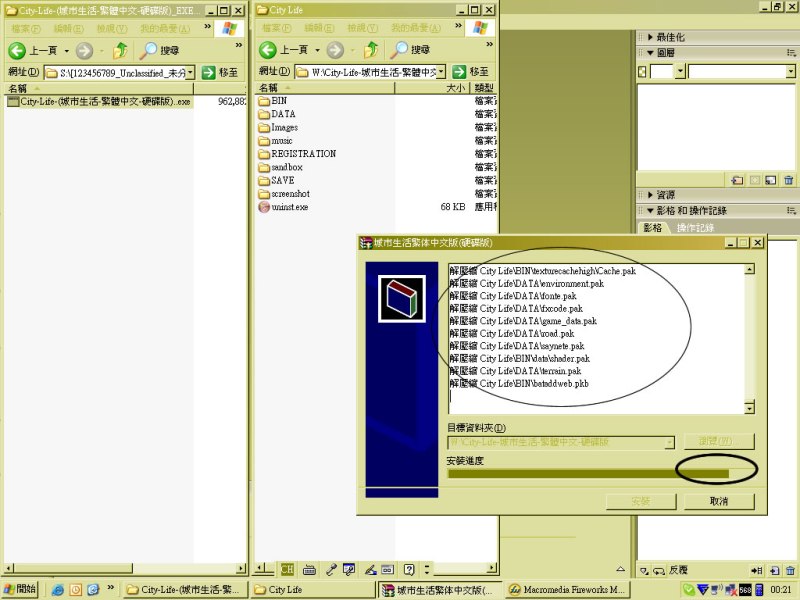The image size is (800, 600).
Task: Switch to the City Life taskbar button
Action: (x=313, y=590)
